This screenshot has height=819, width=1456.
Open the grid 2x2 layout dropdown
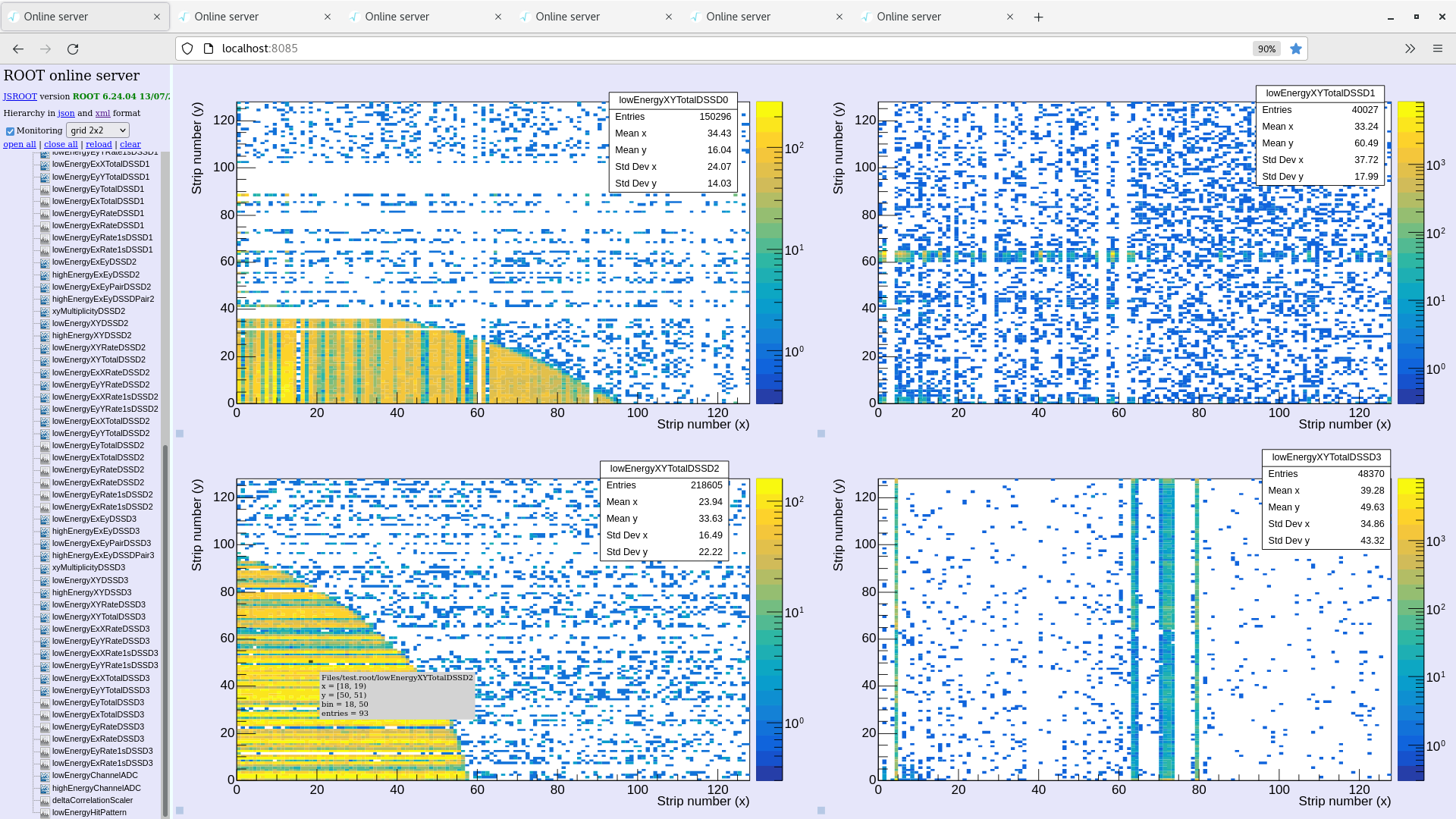[x=98, y=130]
